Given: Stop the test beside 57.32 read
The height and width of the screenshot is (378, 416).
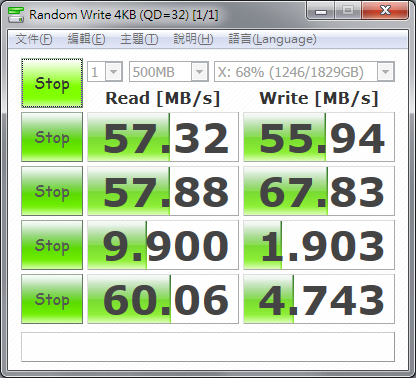Looking at the screenshot, I should coord(52,137).
